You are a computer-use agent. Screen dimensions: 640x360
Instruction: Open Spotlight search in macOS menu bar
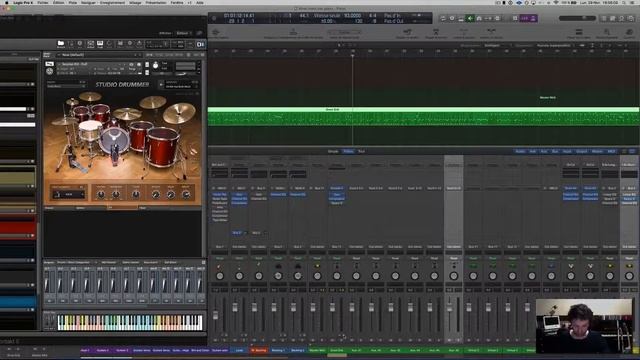pyautogui.click(x=625, y=2)
